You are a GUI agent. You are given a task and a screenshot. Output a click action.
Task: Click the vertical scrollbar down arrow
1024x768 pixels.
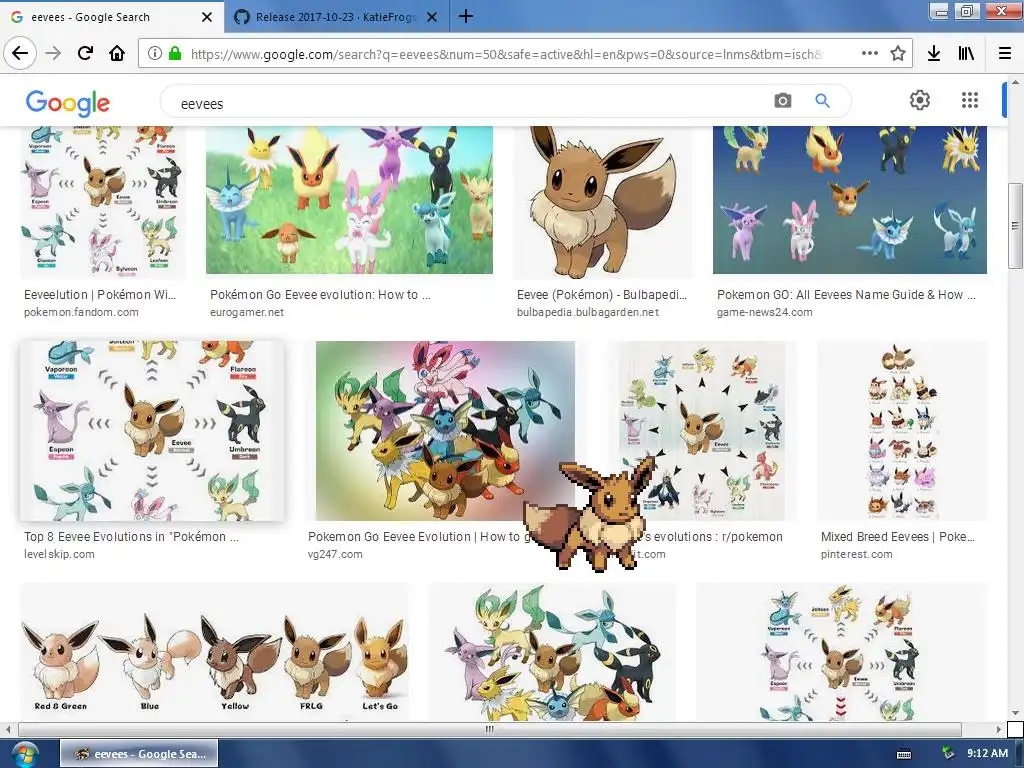[1015, 712]
